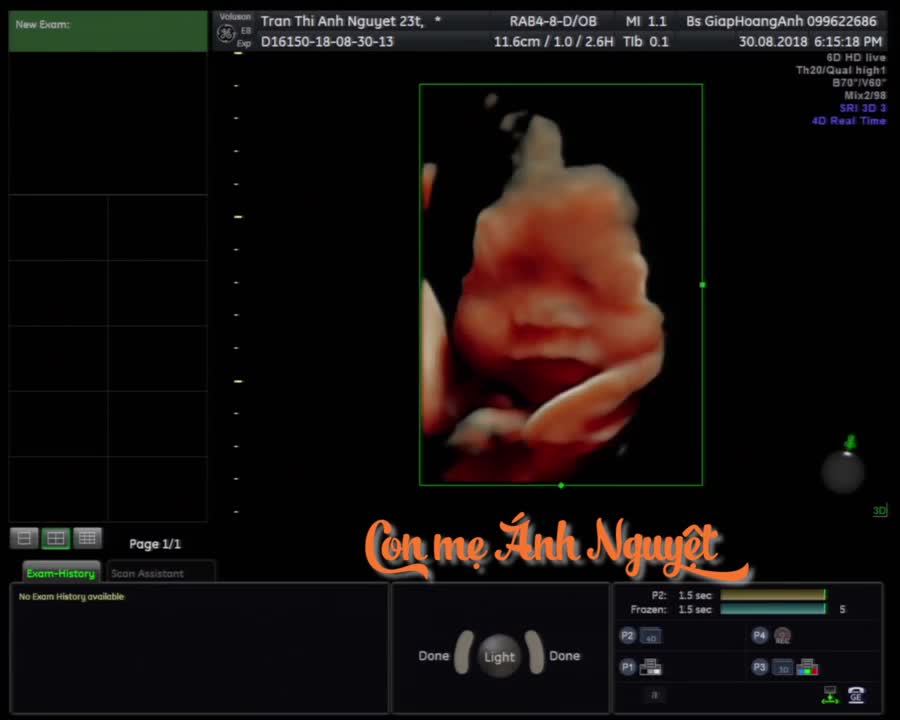Click the P2 1.5 sec progress bar
This screenshot has height=720, width=900.
(773, 595)
